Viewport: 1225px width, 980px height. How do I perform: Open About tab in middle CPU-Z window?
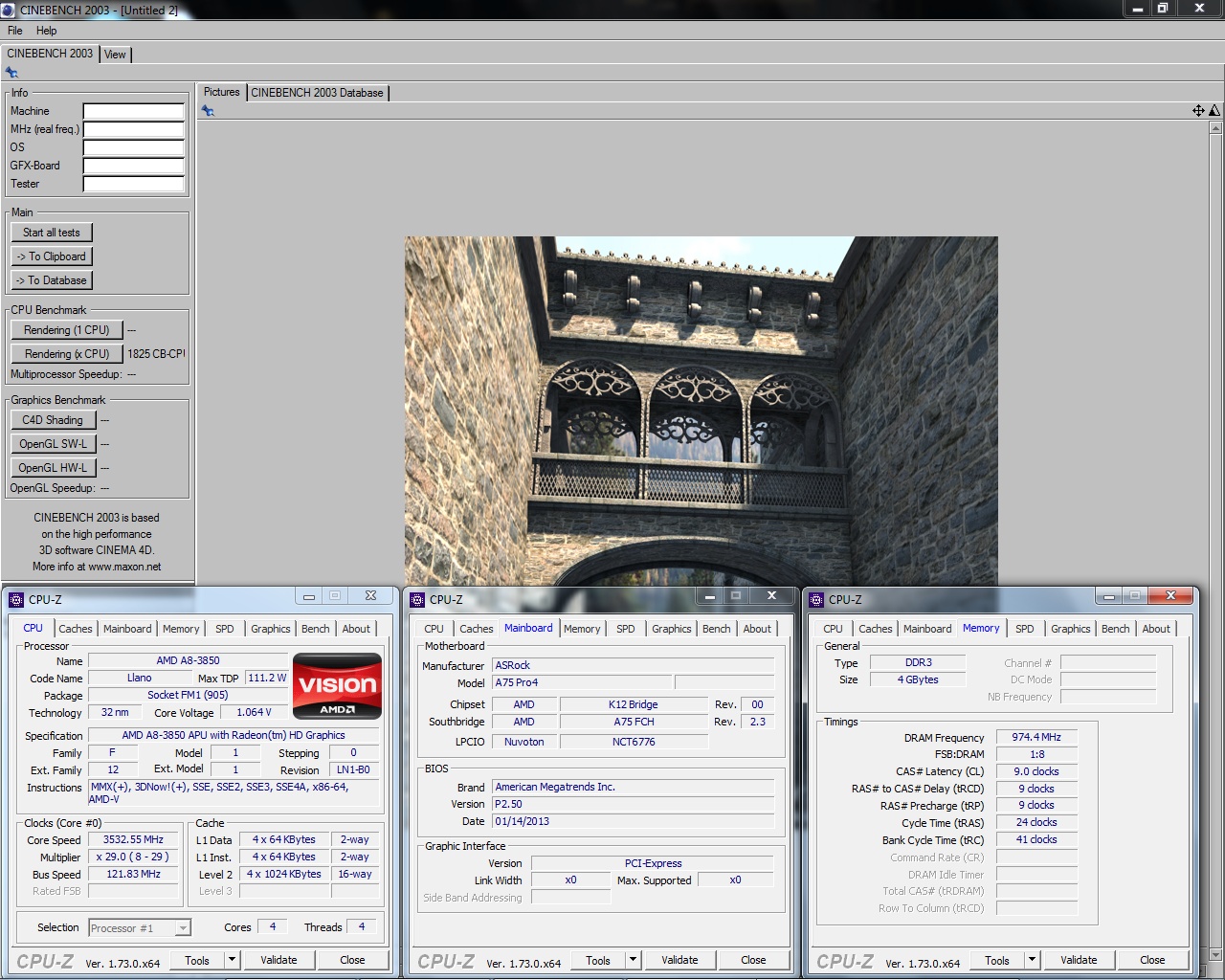coord(757,629)
